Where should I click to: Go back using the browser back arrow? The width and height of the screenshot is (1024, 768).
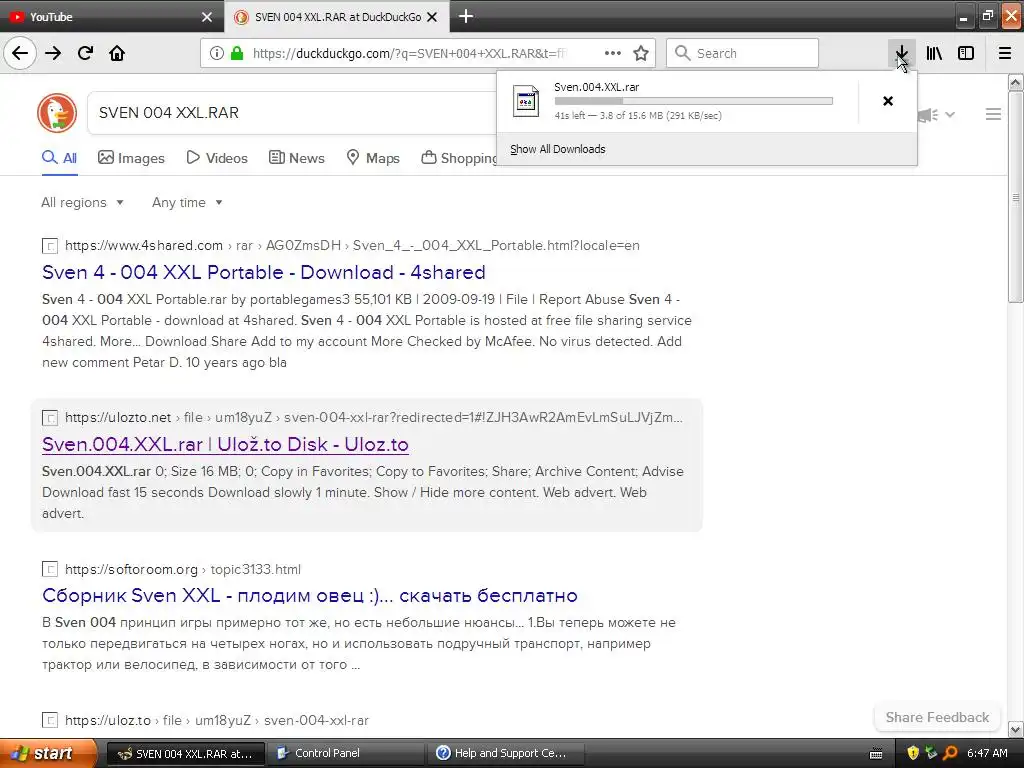pyautogui.click(x=20, y=53)
